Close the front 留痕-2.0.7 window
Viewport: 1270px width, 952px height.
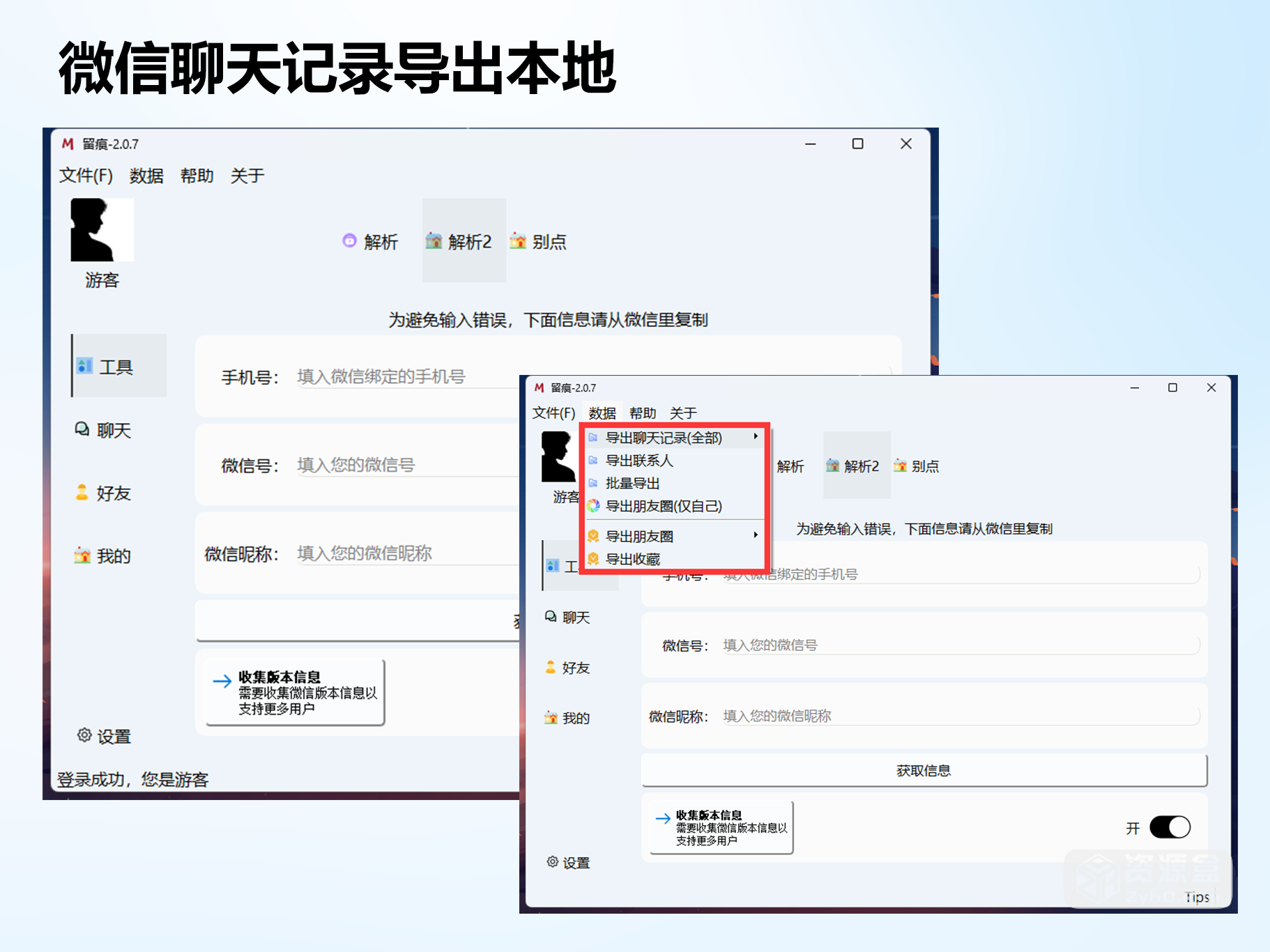click(x=1211, y=387)
